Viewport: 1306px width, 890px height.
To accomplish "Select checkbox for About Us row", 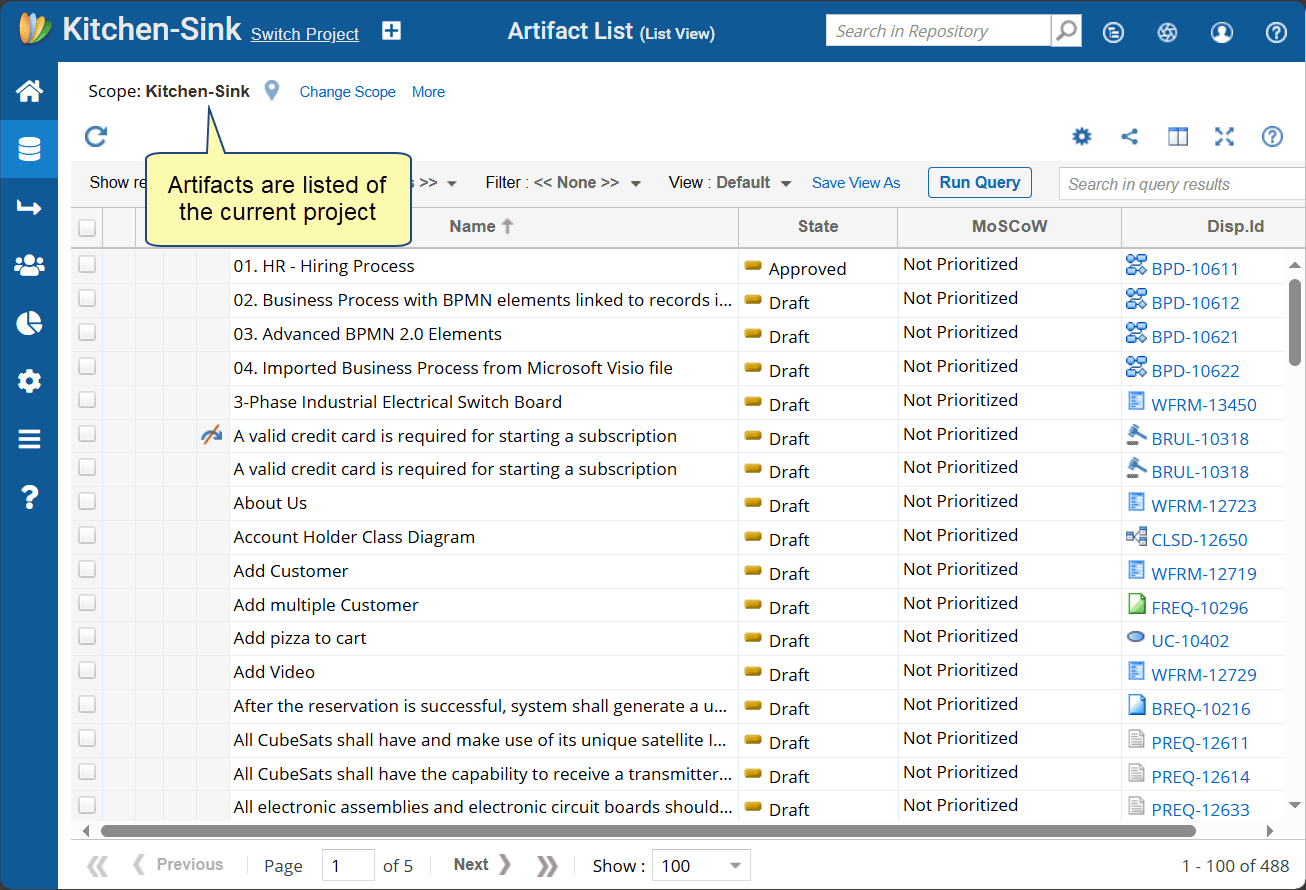I will pyautogui.click(x=87, y=501).
